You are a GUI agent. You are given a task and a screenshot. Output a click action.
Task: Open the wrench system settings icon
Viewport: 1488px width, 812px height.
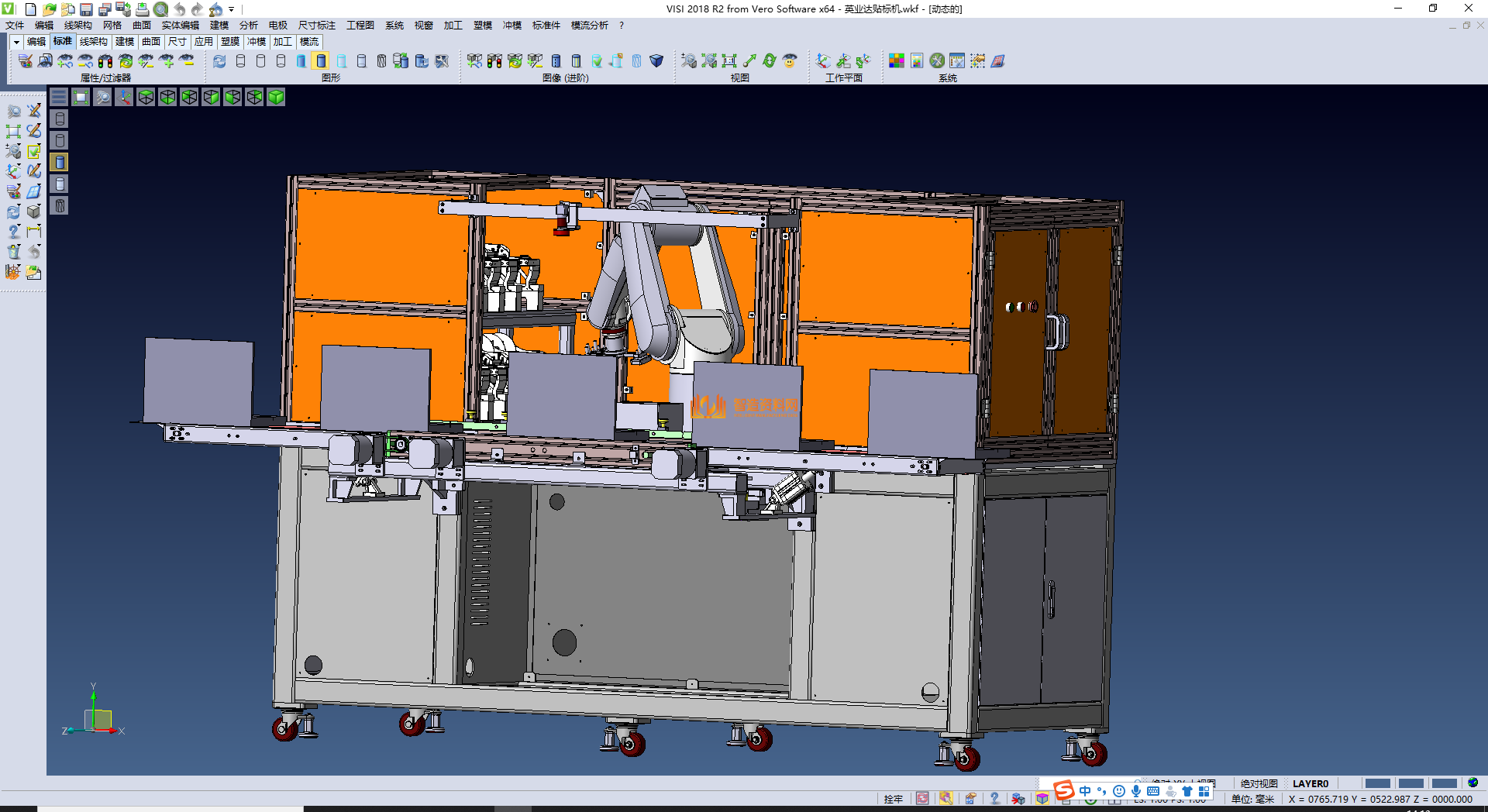[x=937, y=61]
